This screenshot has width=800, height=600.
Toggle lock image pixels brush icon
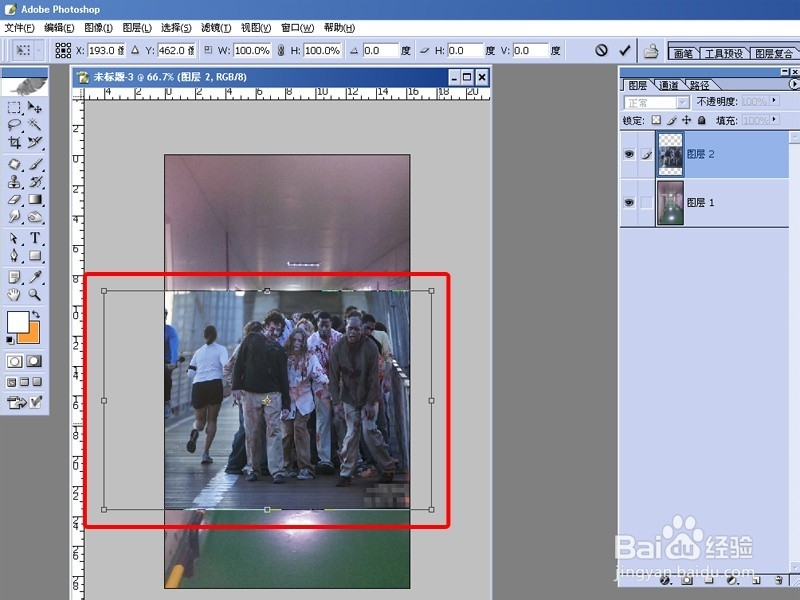tap(671, 120)
